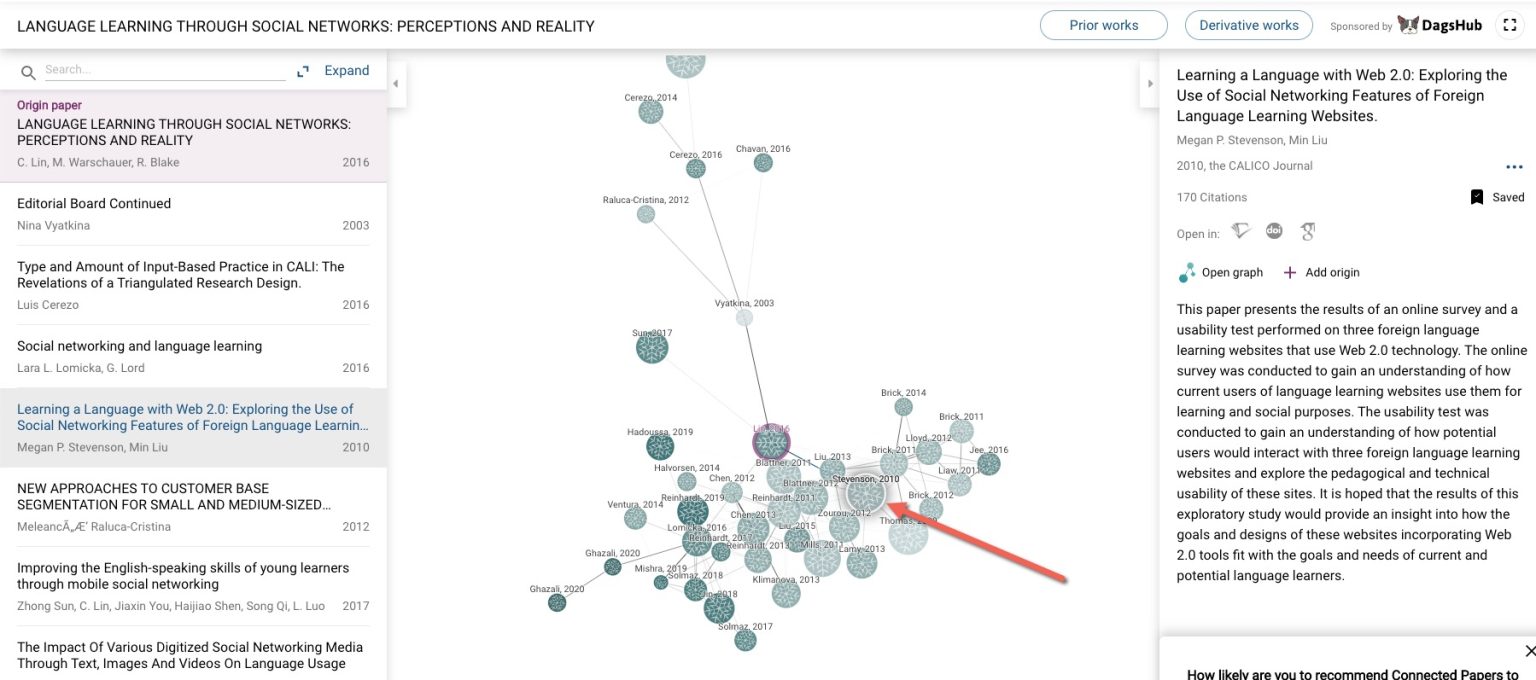Select the 'Social networking and language learning' paper
This screenshot has width=1536, height=680.
pos(139,346)
